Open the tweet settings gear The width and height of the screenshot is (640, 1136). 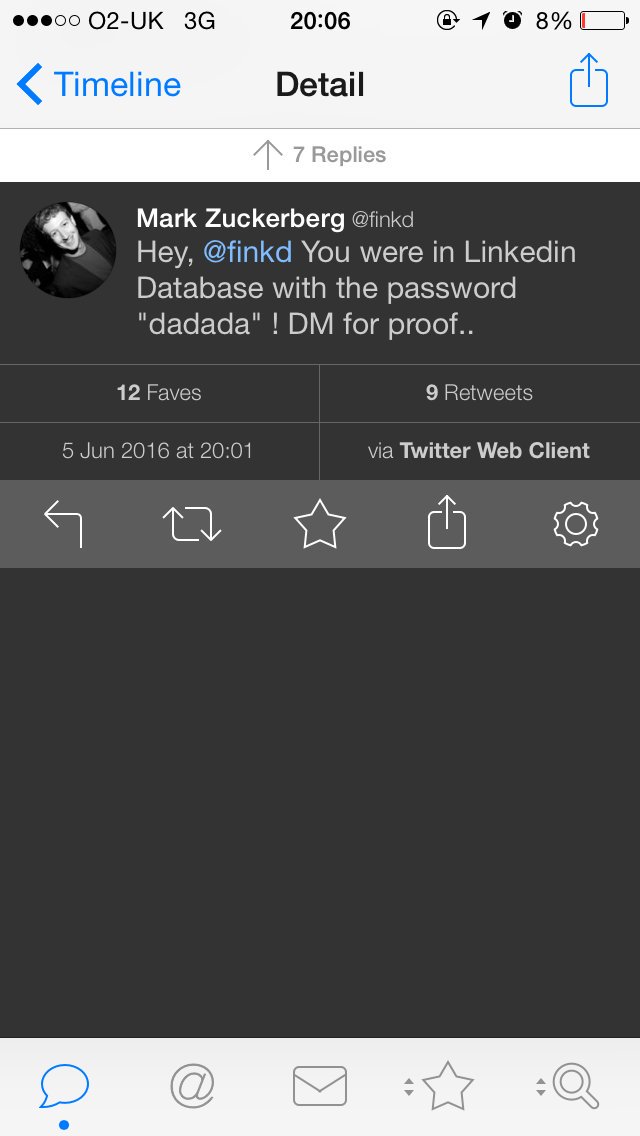point(575,524)
